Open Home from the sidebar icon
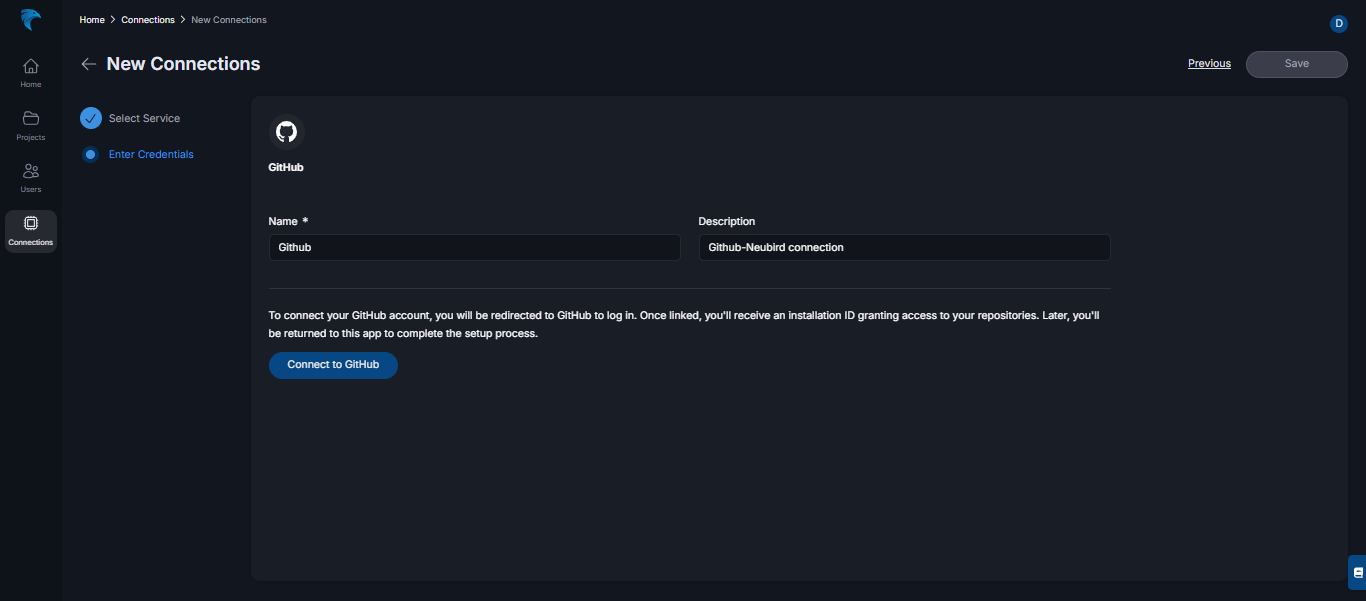The width and height of the screenshot is (1366, 601). [31, 66]
